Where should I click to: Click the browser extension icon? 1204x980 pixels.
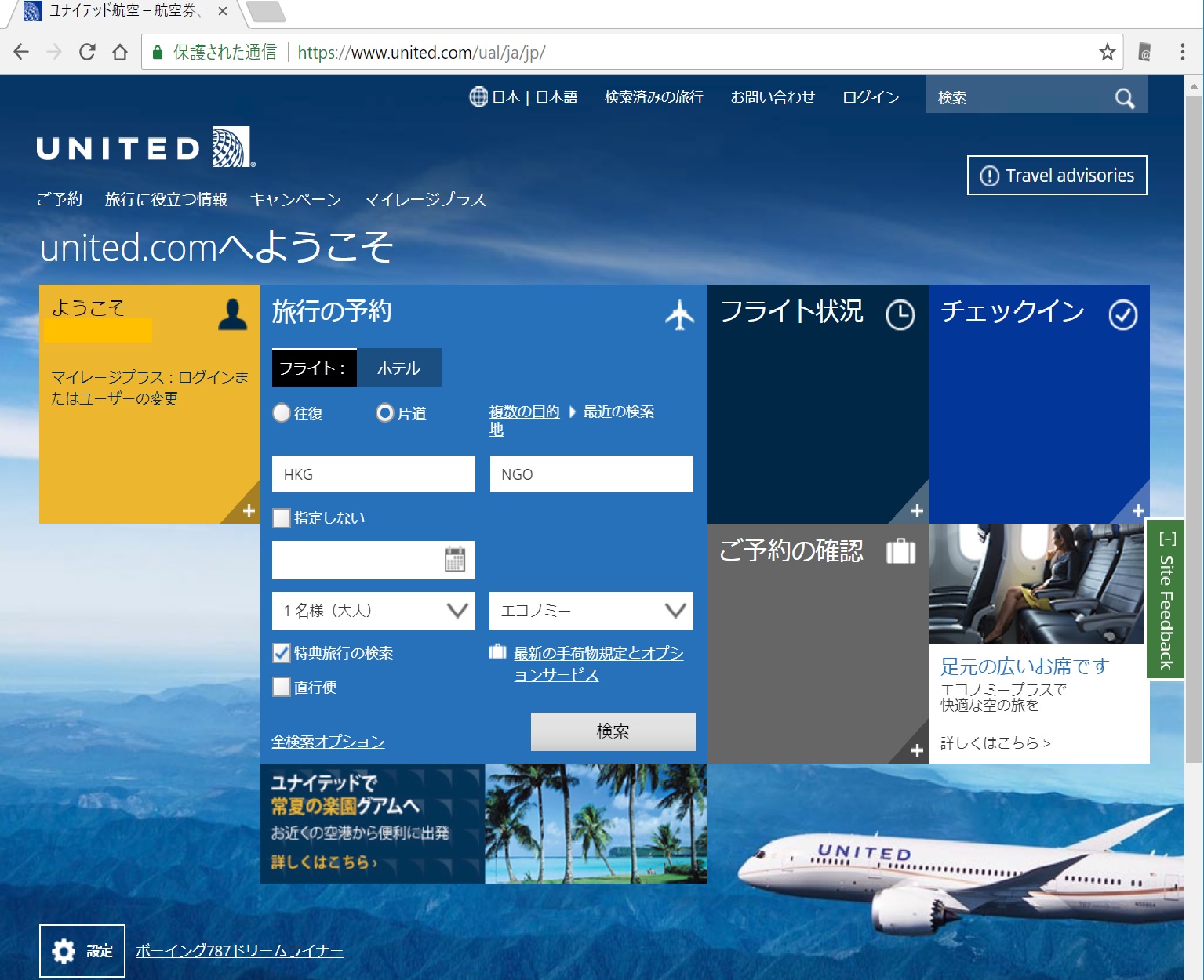click(x=1144, y=53)
